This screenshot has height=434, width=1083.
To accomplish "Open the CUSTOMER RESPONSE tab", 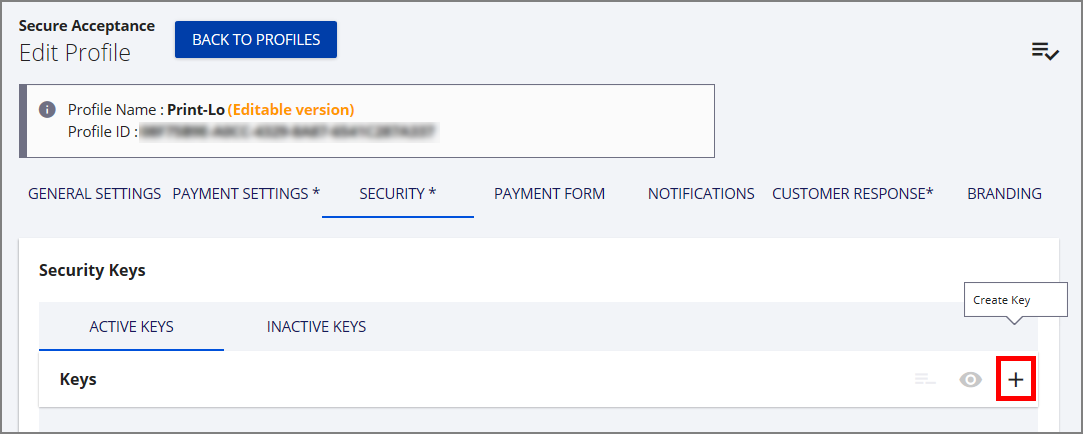I will point(852,194).
